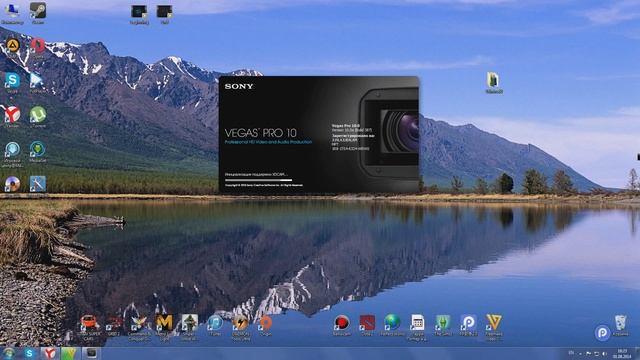Image resolution: width=640 pixels, height=360 pixels.
Task: Open Skype from the taskbar
Action: [29, 353]
